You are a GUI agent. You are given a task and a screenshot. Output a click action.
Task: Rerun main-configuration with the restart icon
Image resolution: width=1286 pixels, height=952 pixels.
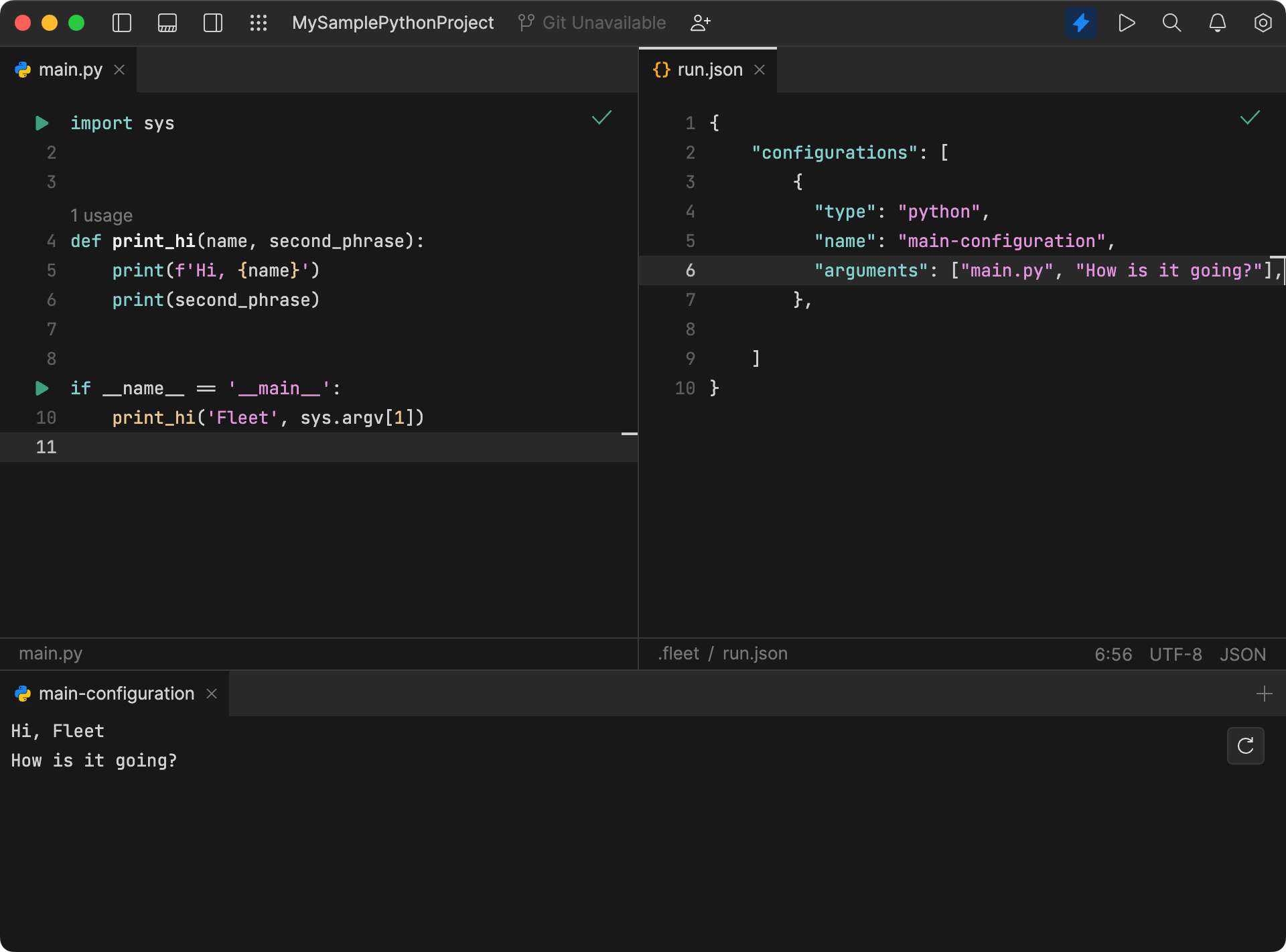tap(1245, 745)
